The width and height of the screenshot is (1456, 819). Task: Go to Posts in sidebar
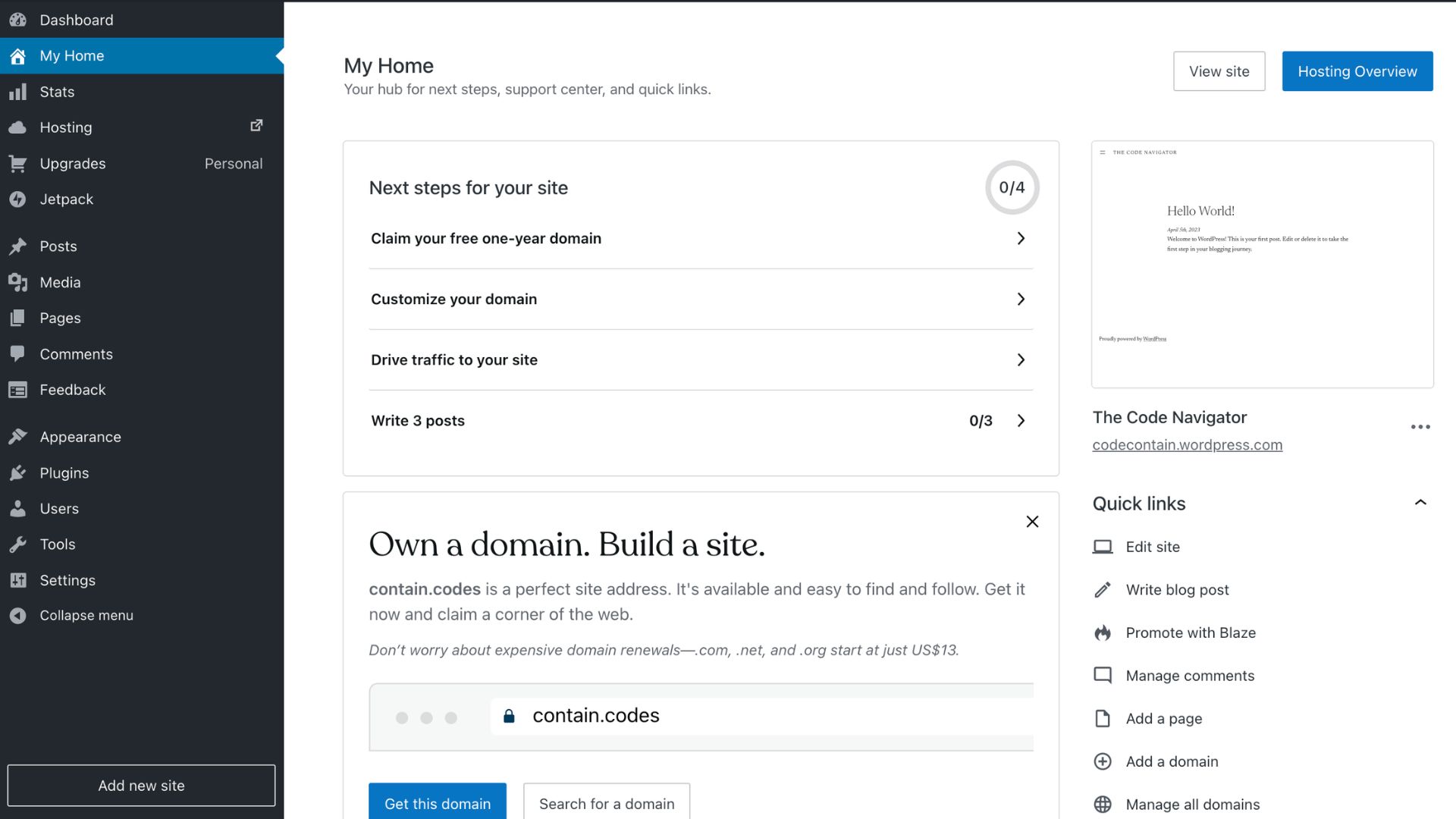pyautogui.click(x=142, y=246)
